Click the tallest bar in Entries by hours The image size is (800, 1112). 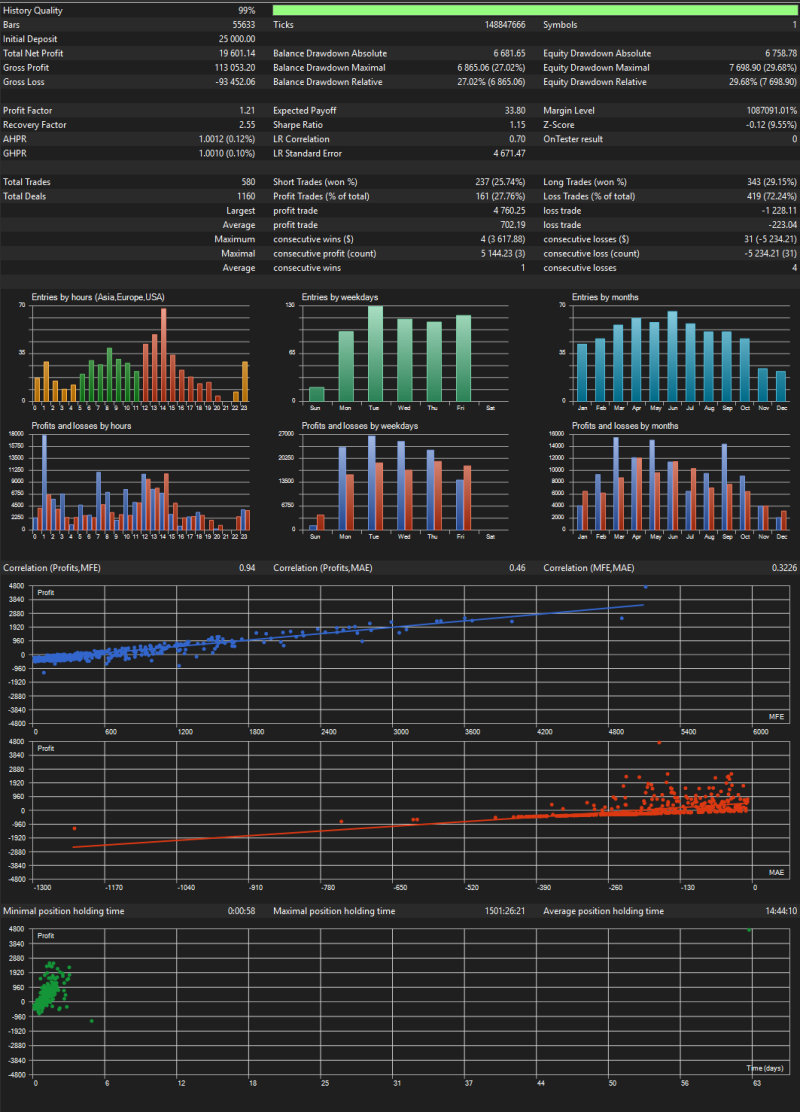(164, 355)
